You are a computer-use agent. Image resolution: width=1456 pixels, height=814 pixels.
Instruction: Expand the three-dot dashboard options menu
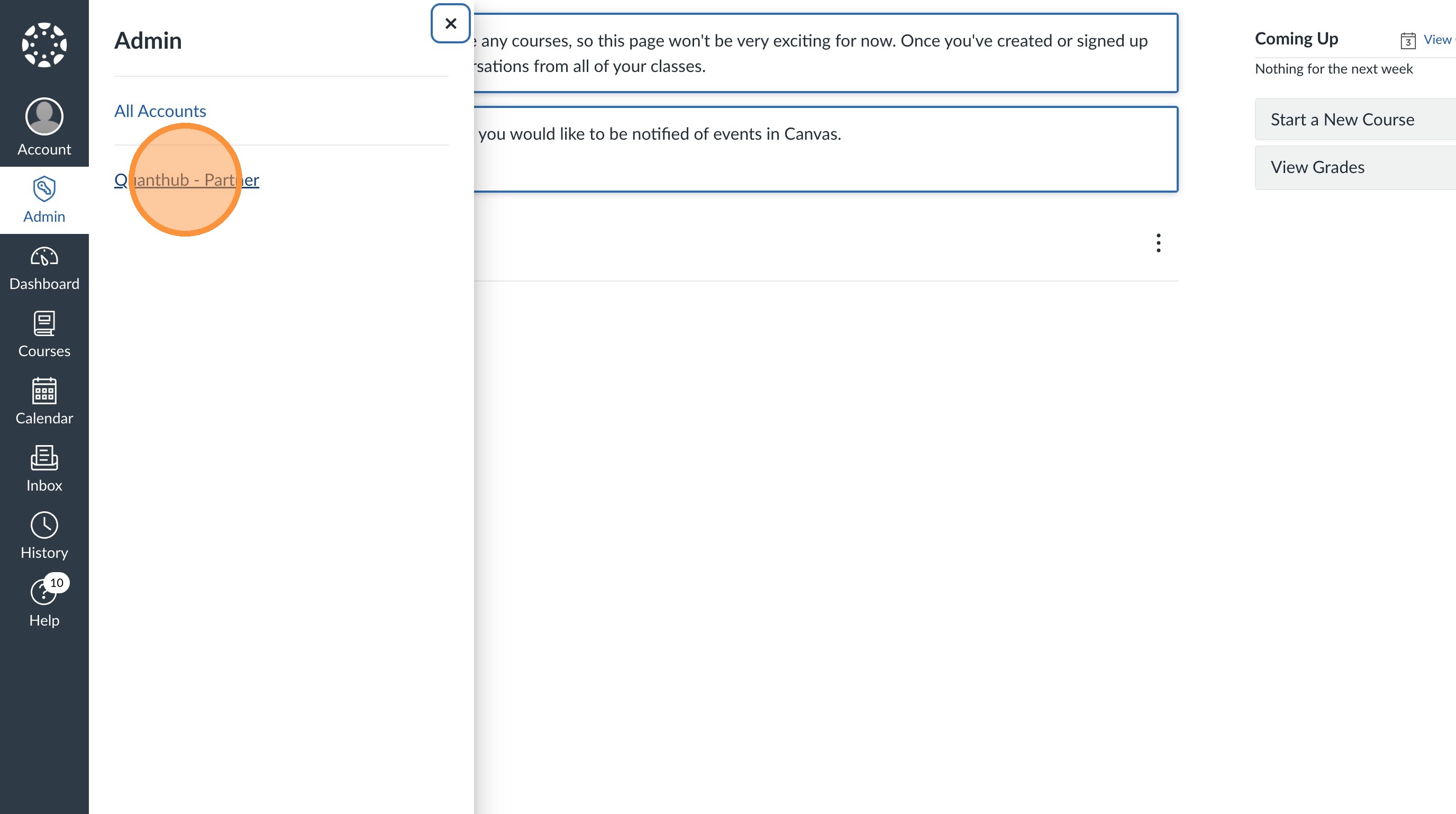pyautogui.click(x=1158, y=243)
